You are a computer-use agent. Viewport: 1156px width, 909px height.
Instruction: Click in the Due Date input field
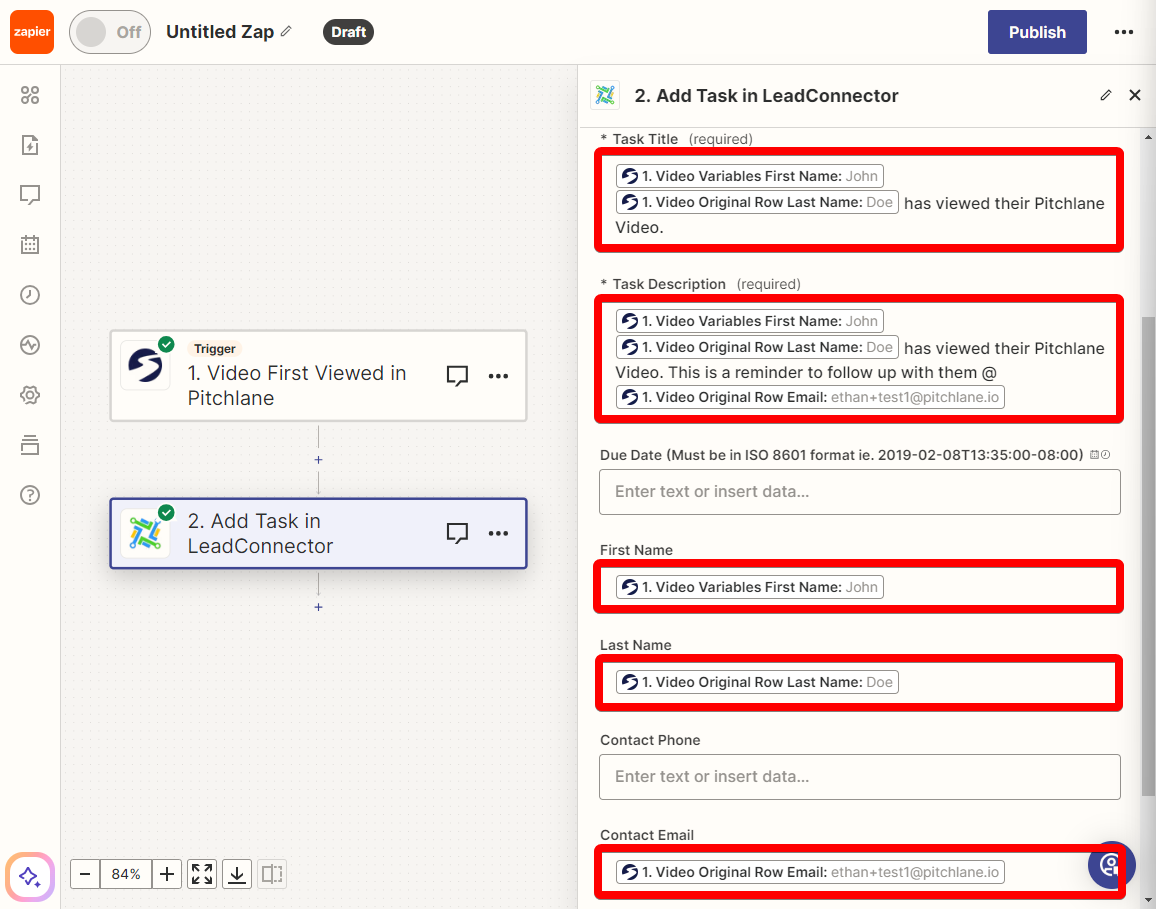(x=859, y=492)
